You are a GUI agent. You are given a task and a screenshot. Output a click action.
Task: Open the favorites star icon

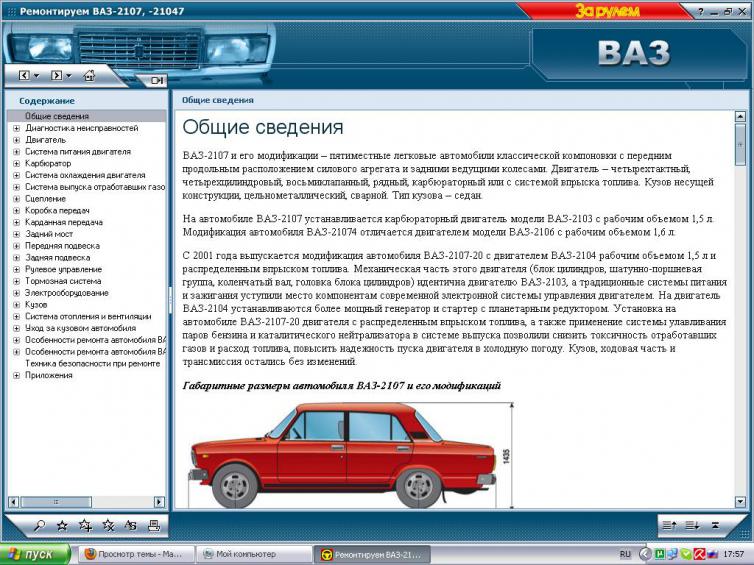pos(62,526)
